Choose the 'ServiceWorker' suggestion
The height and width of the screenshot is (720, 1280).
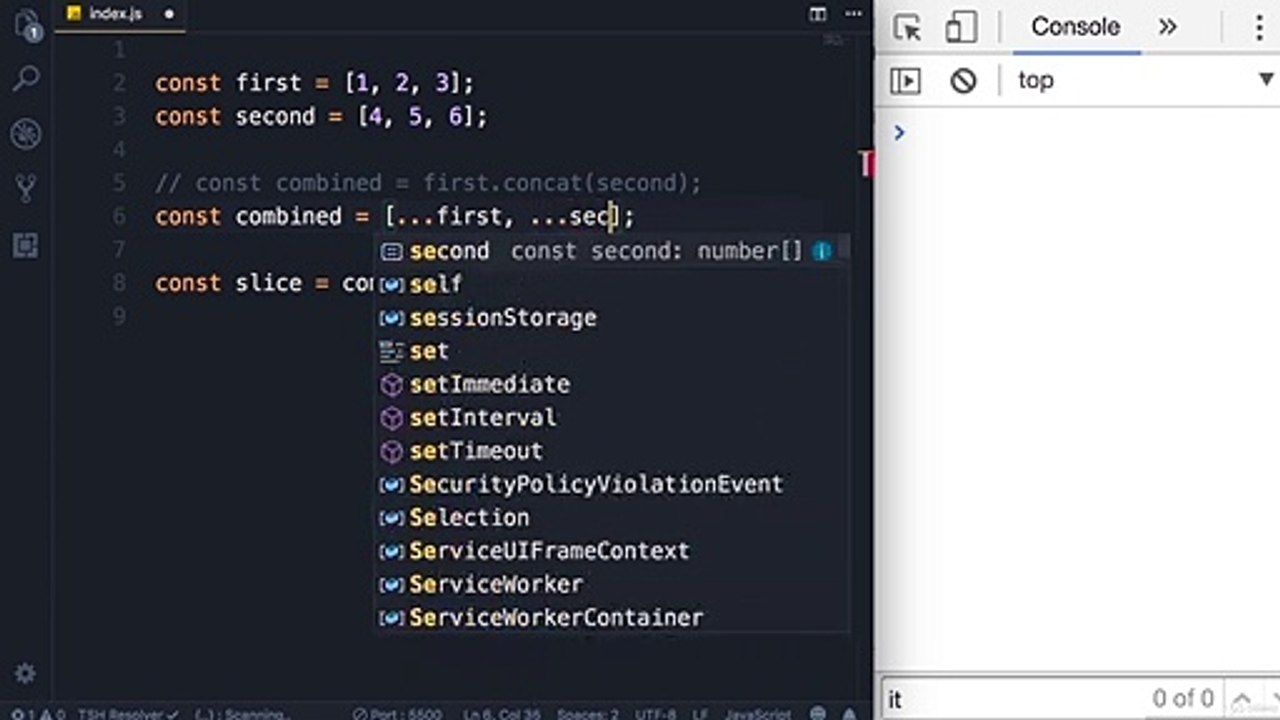click(x=612, y=584)
